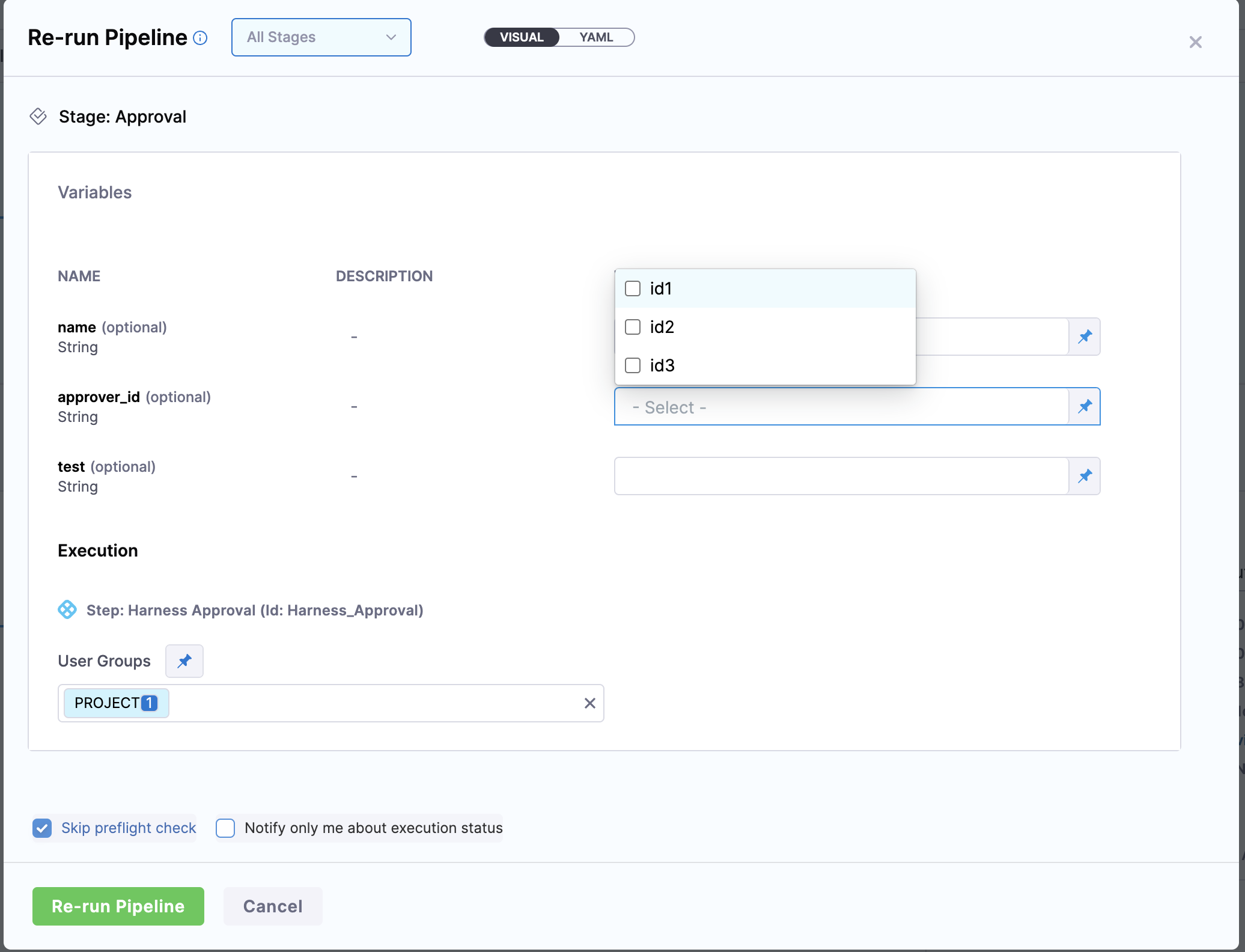The height and width of the screenshot is (952, 1245).
Task: Toggle the Skip preflight check checkbox
Action: [42, 828]
